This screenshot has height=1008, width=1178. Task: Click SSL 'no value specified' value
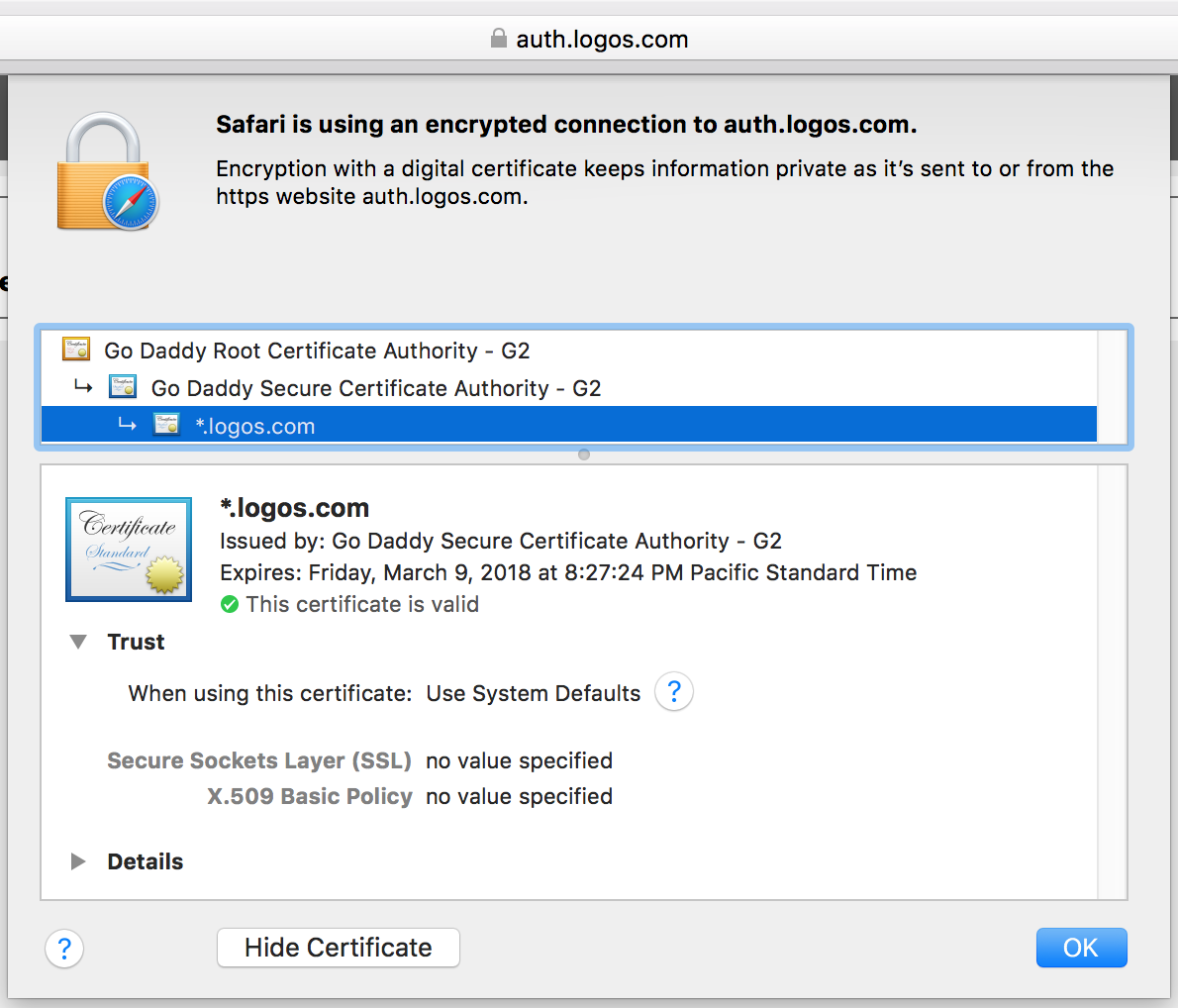tap(519, 760)
